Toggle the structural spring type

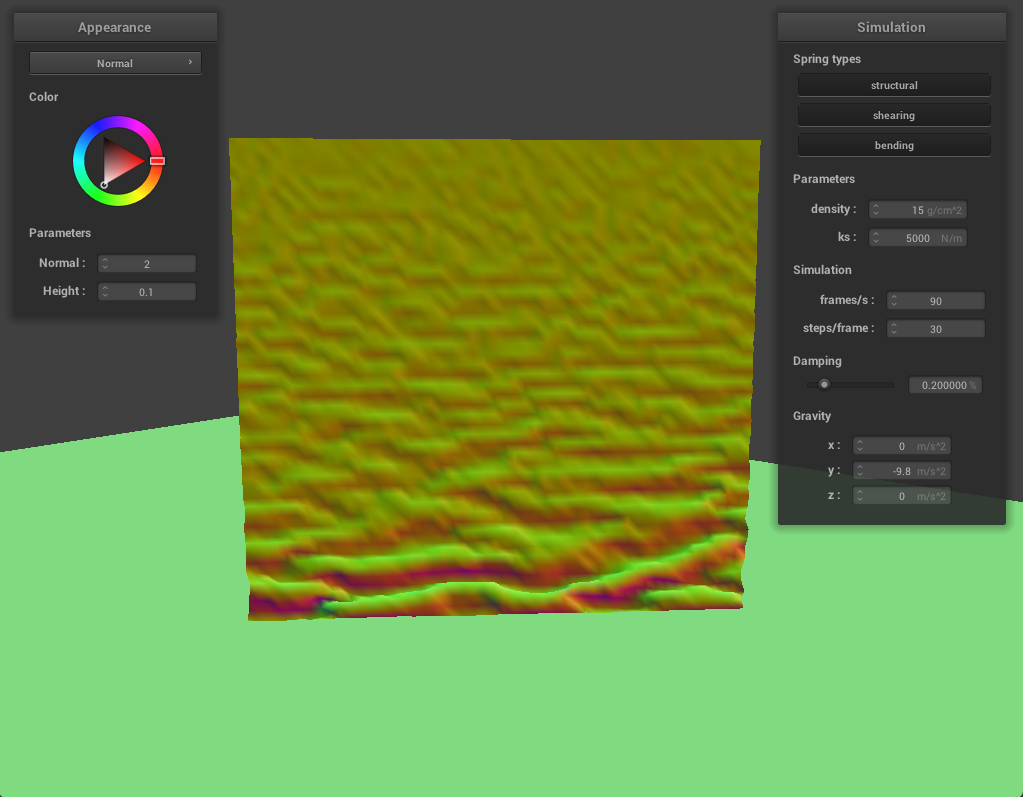coord(893,85)
